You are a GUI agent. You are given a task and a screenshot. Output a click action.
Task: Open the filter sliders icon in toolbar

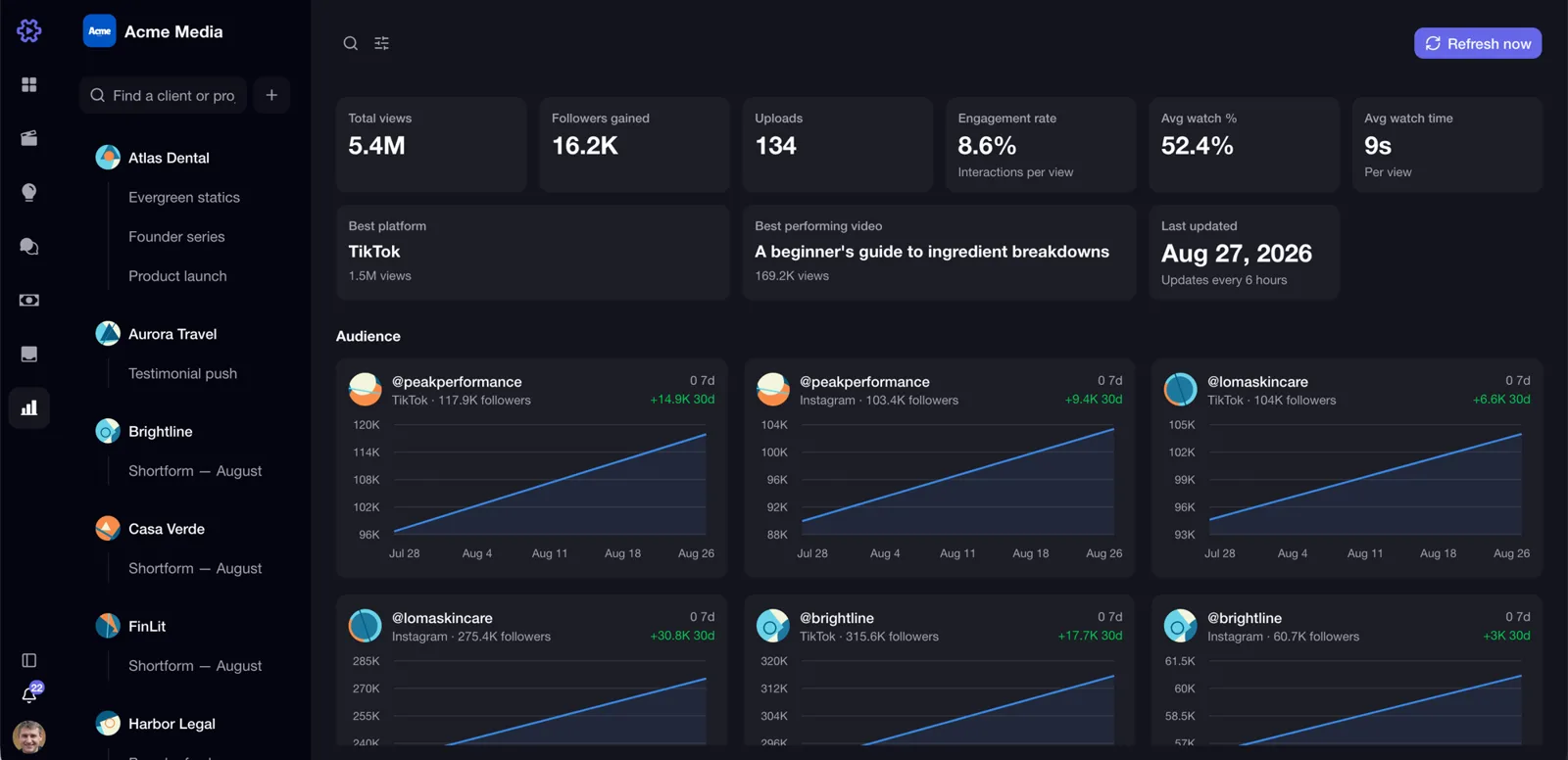[x=382, y=43]
